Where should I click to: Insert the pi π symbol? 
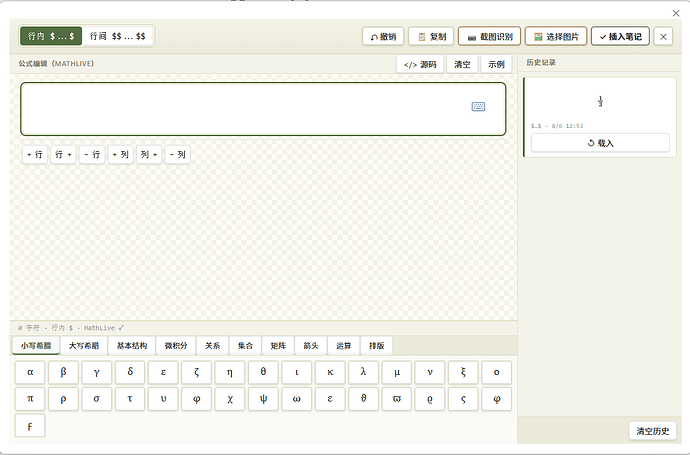tap(30, 399)
